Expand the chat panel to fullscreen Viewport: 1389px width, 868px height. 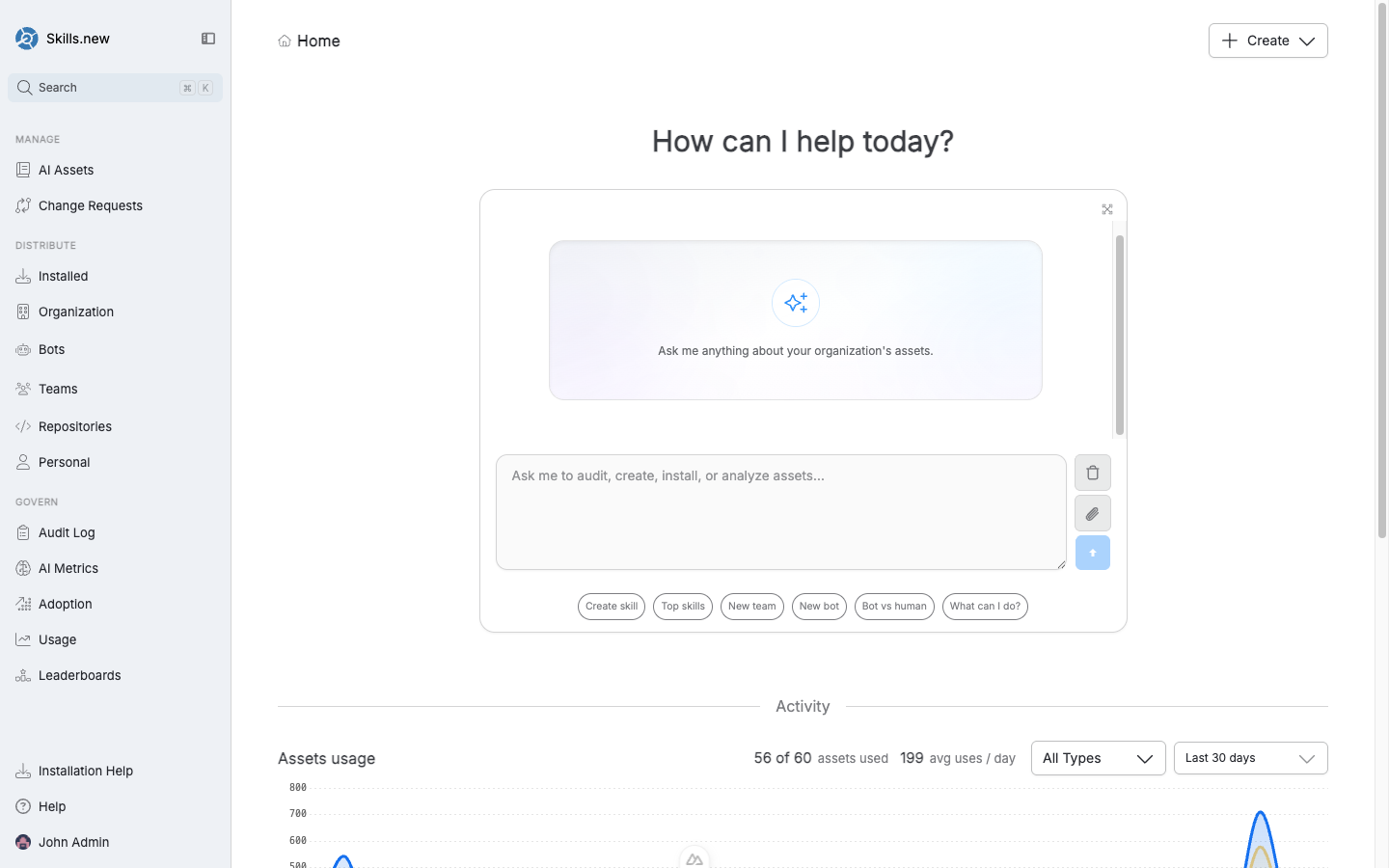pyautogui.click(x=1106, y=209)
